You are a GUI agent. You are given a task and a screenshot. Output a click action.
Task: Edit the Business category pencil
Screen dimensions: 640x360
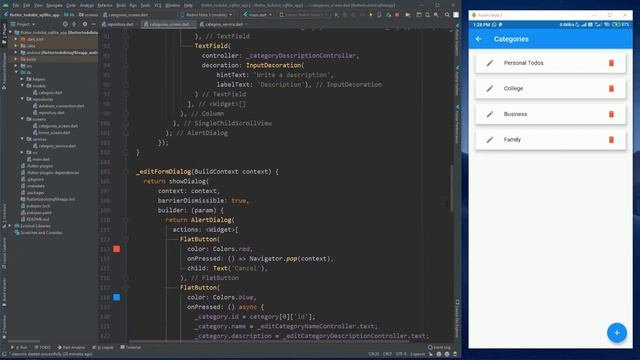[490, 114]
